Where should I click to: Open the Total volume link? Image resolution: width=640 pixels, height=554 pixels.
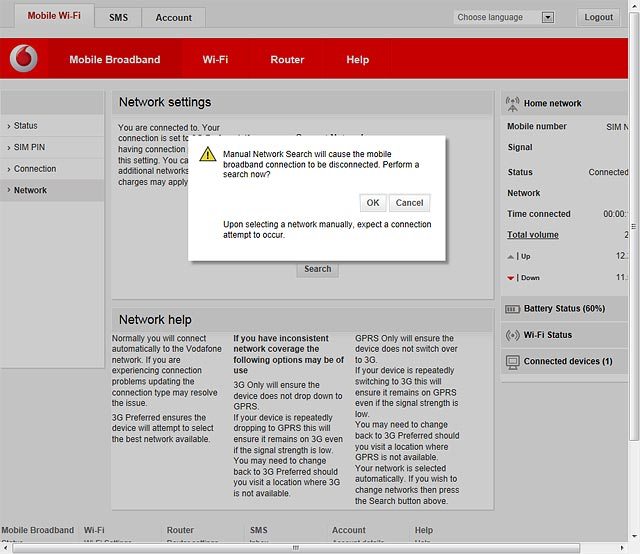[x=533, y=235]
